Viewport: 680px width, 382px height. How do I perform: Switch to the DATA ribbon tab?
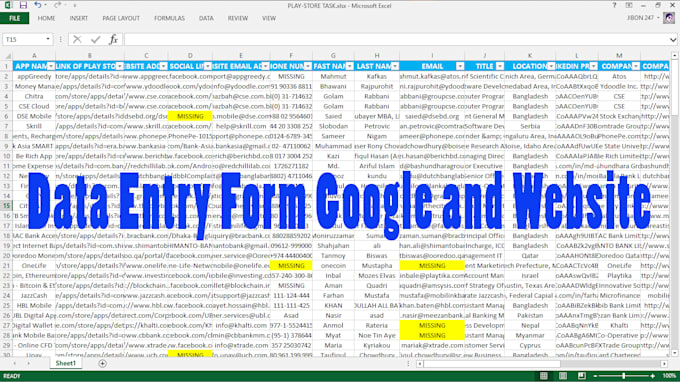point(206,18)
